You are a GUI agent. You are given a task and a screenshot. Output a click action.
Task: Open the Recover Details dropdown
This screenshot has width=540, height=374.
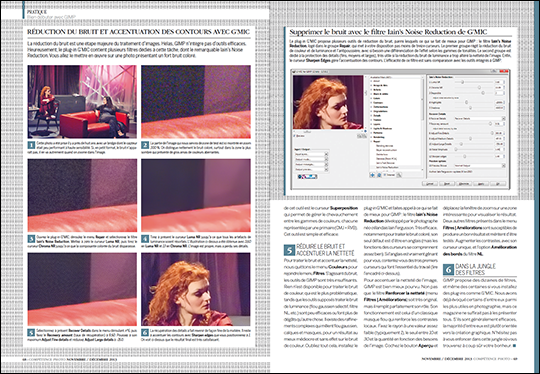pyautogui.click(x=480, y=118)
